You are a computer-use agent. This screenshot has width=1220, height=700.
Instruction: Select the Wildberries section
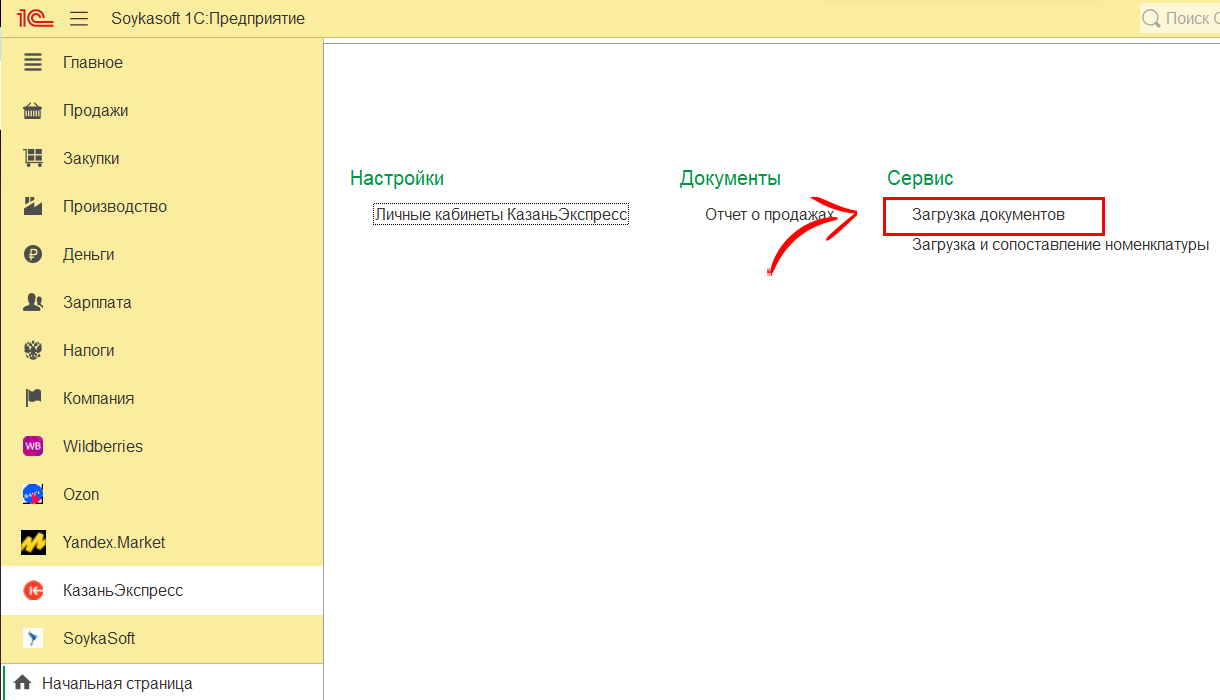[x=162, y=446]
